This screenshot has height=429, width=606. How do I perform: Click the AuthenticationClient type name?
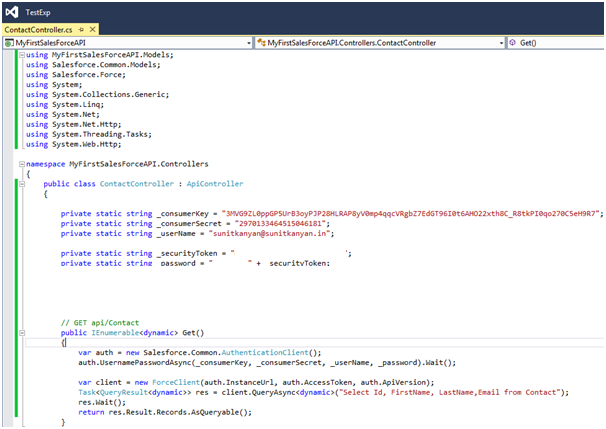pos(265,352)
